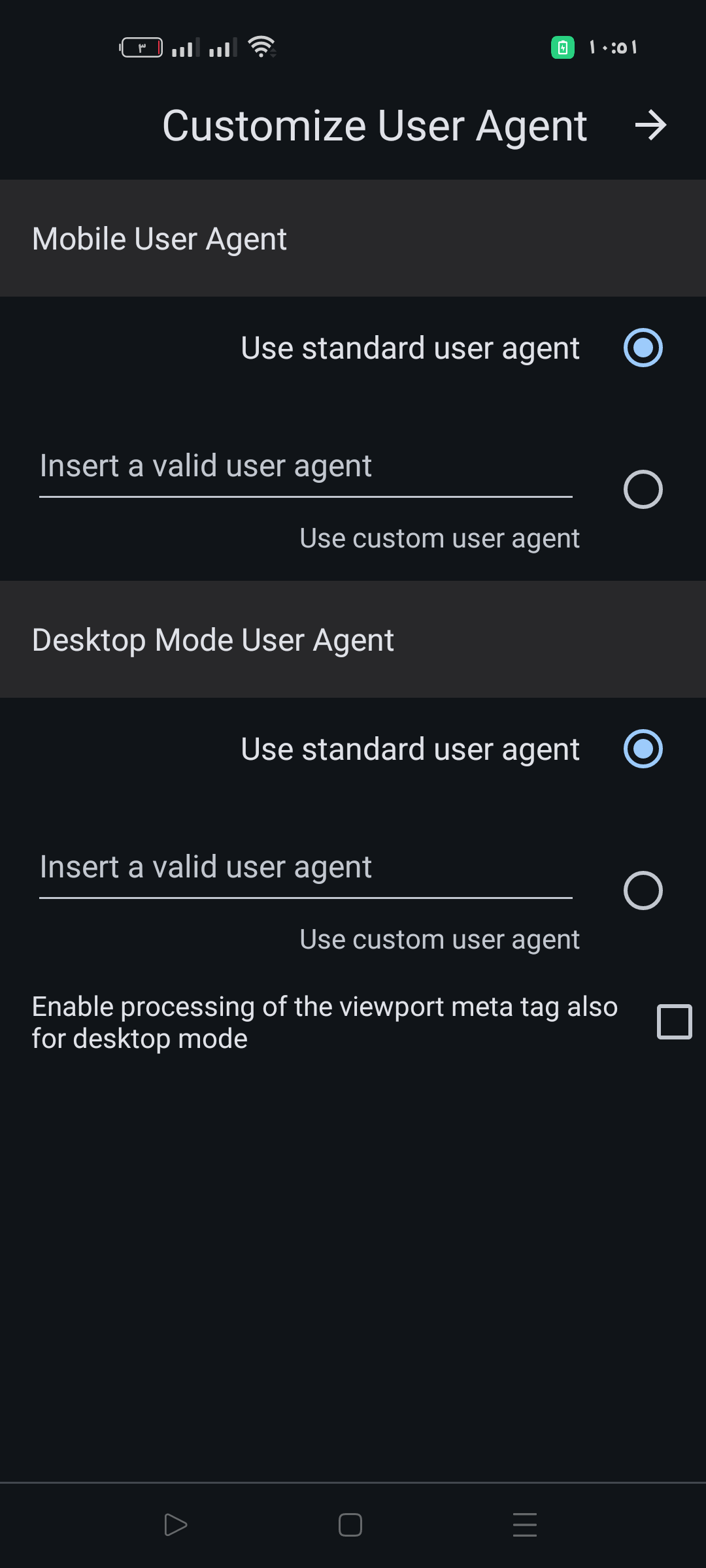The image size is (706, 1568).
Task: Tap the triangle back button in navigation bar
Action: click(175, 1525)
